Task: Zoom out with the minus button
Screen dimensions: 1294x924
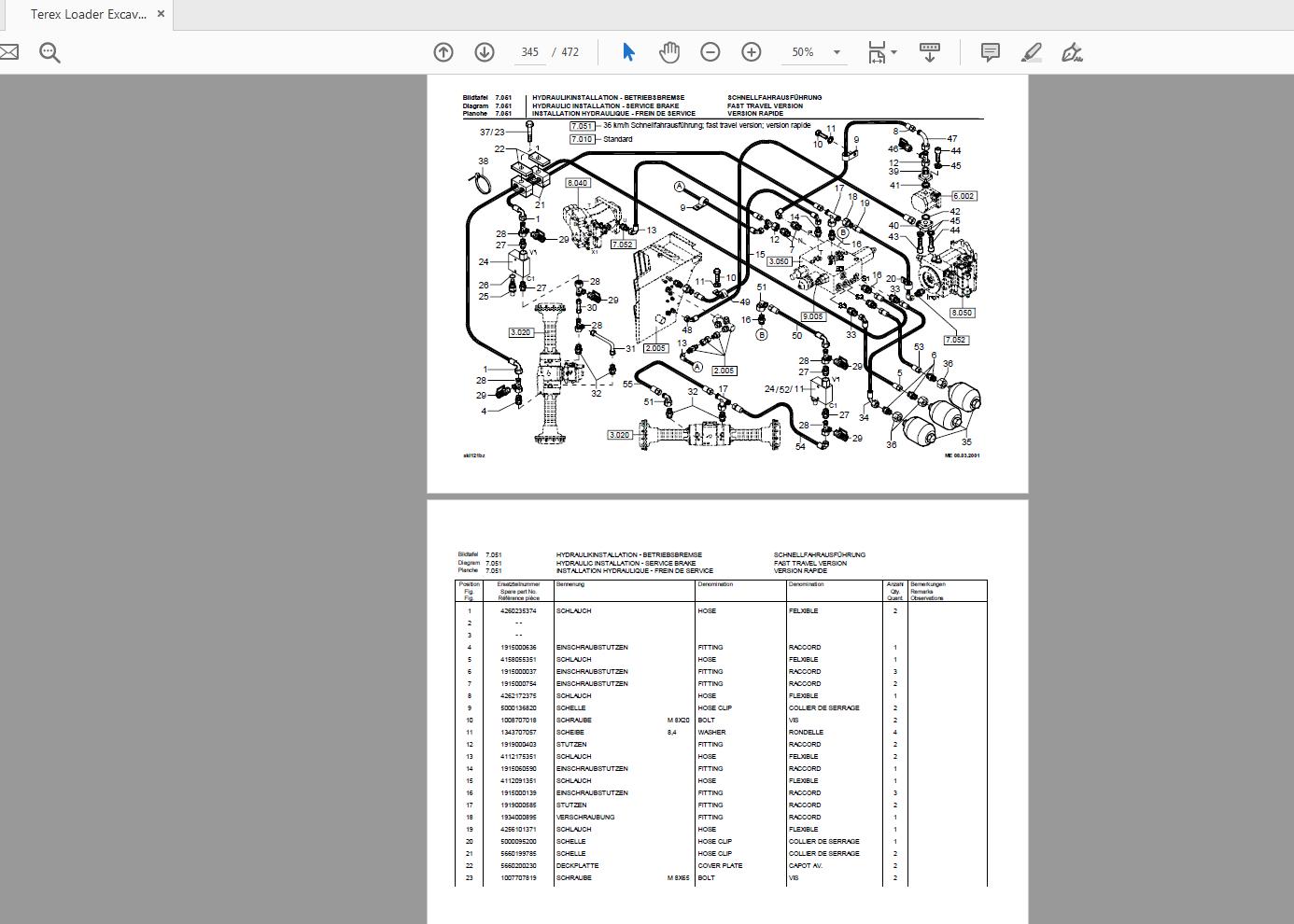Action: [710, 52]
